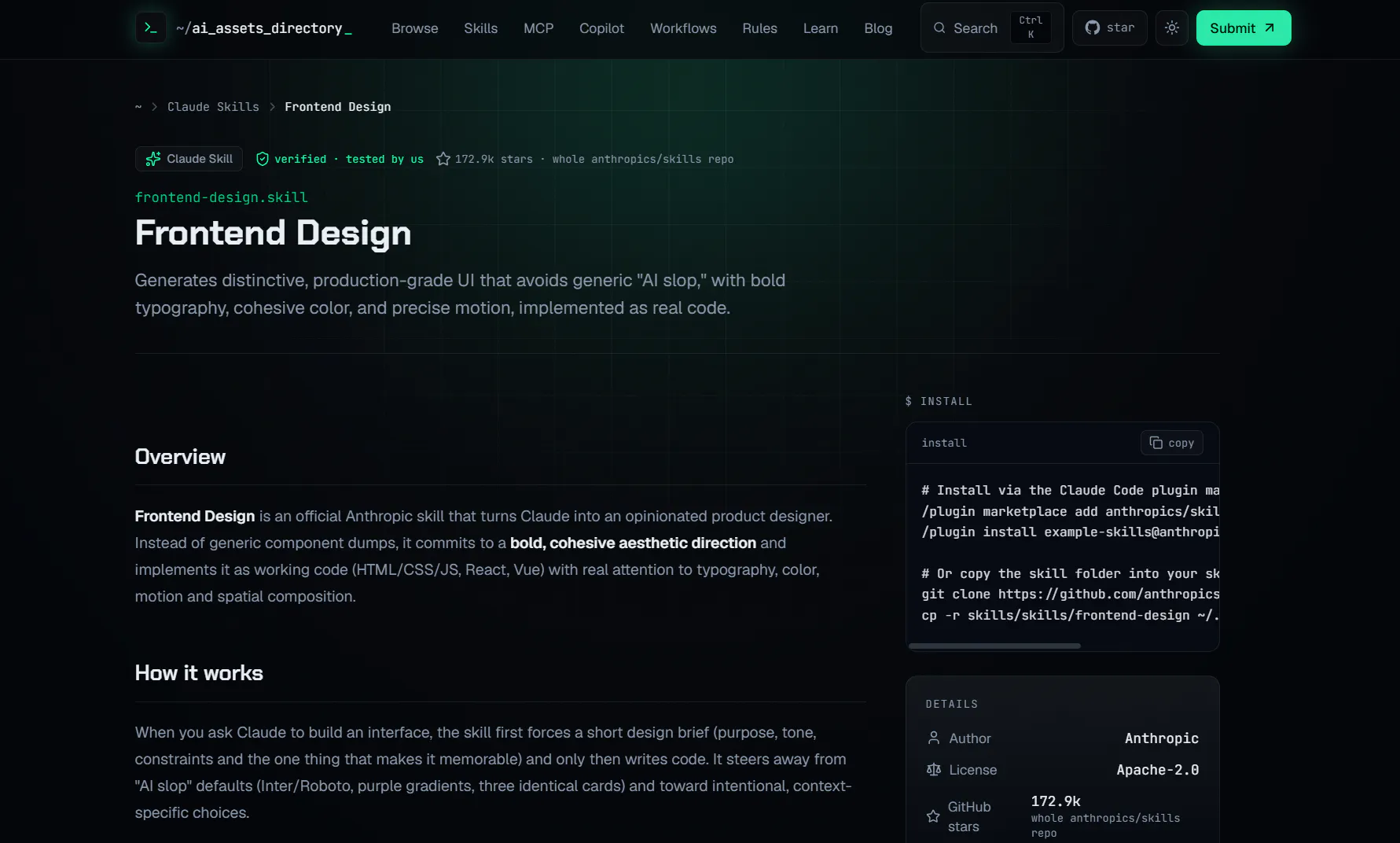The height and width of the screenshot is (843, 1400).
Task: Click the Author person icon
Action: pos(934,738)
